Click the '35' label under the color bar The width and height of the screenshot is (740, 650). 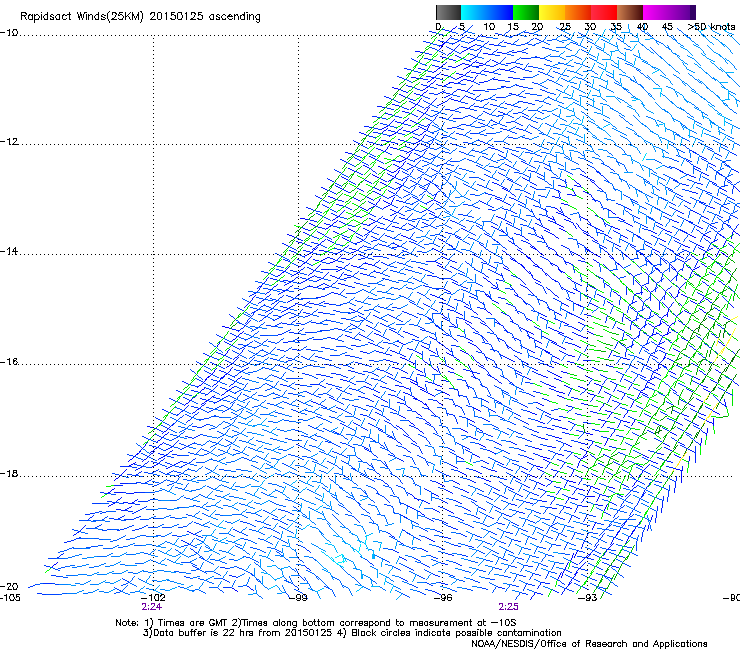pyautogui.click(x=616, y=27)
